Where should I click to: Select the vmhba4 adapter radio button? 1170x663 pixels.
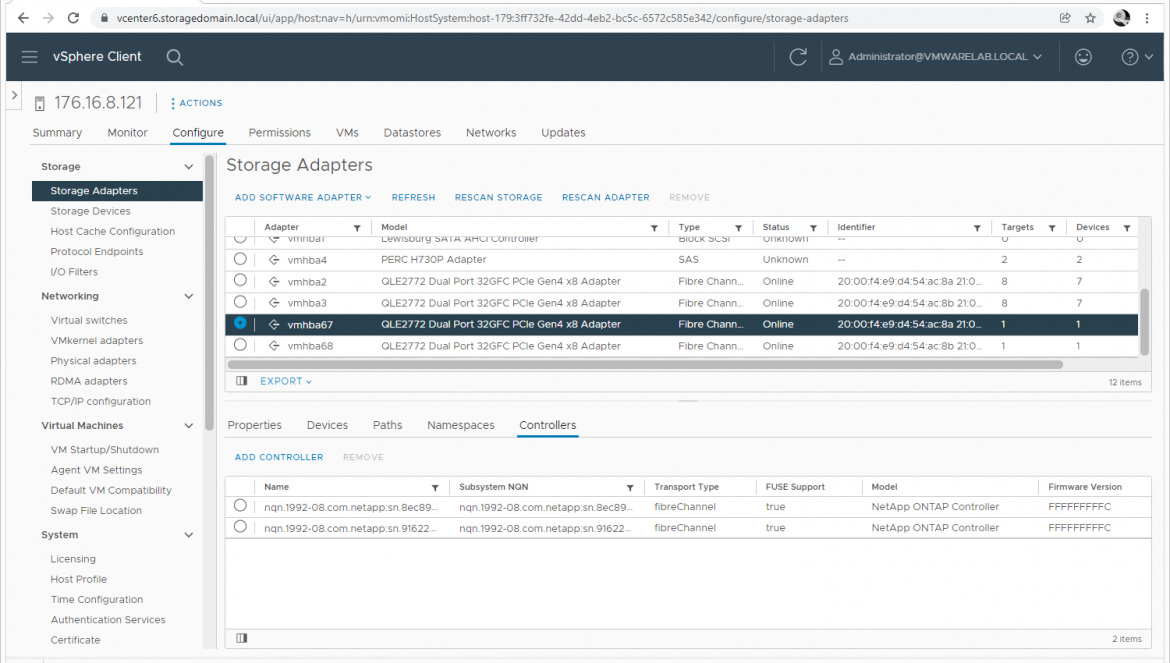coord(240,259)
